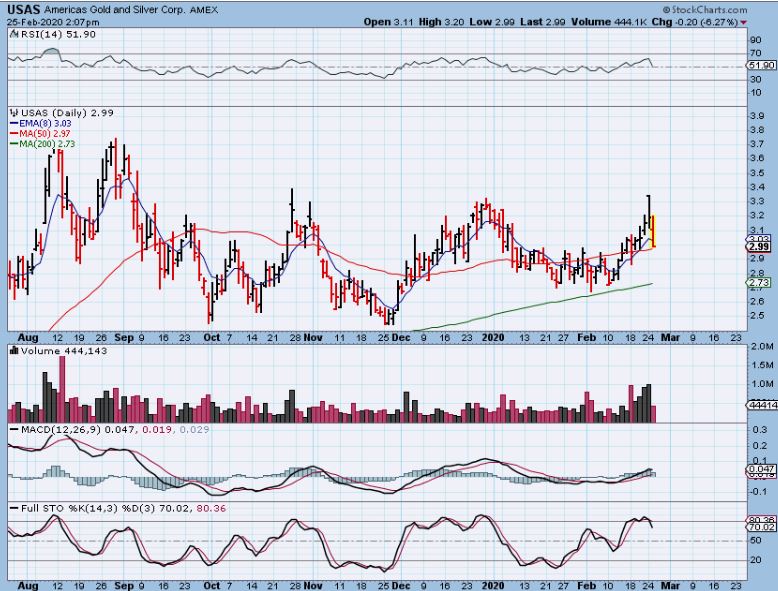778x591 pixels.
Task: Click the 2020 label on the bottom date axis
Action: (x=493, y=586)
